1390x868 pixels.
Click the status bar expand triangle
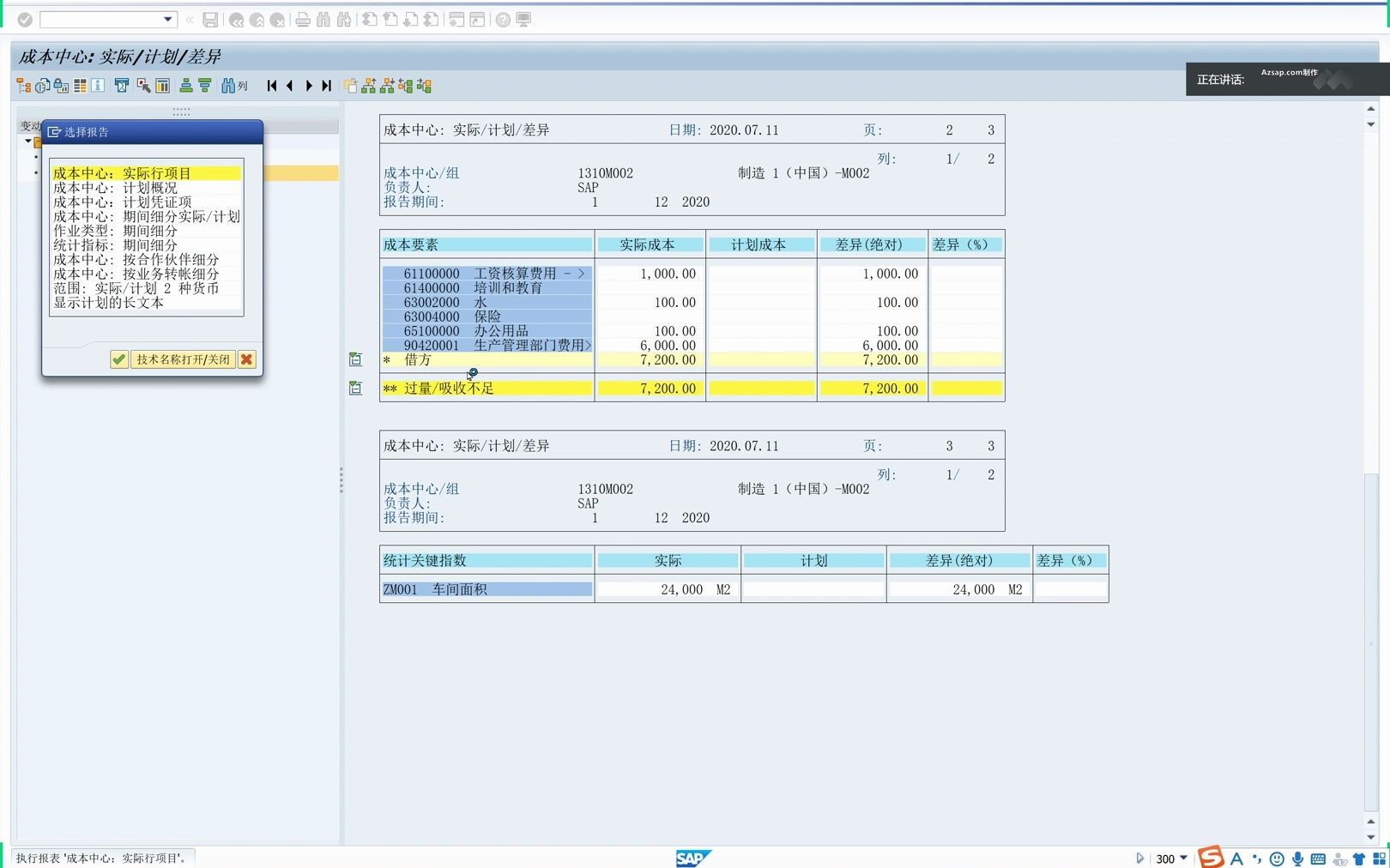tap(1139, 858)
